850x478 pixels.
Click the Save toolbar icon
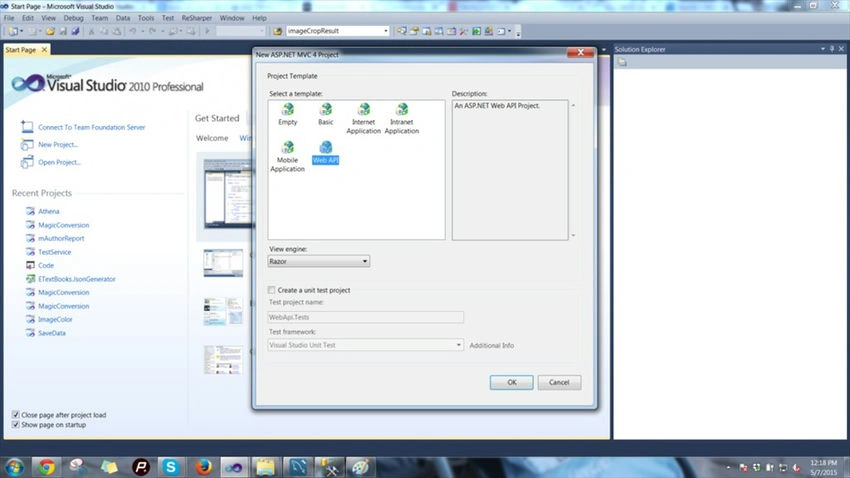63,31
